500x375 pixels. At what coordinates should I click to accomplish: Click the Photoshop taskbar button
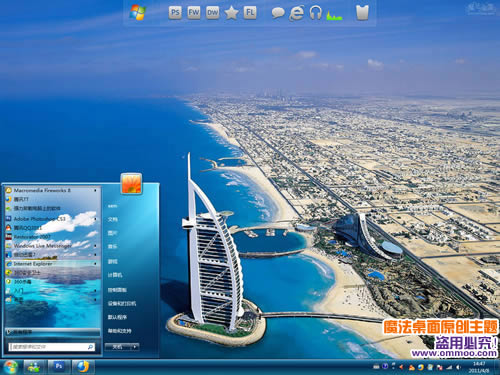click(x=59, y=366)
